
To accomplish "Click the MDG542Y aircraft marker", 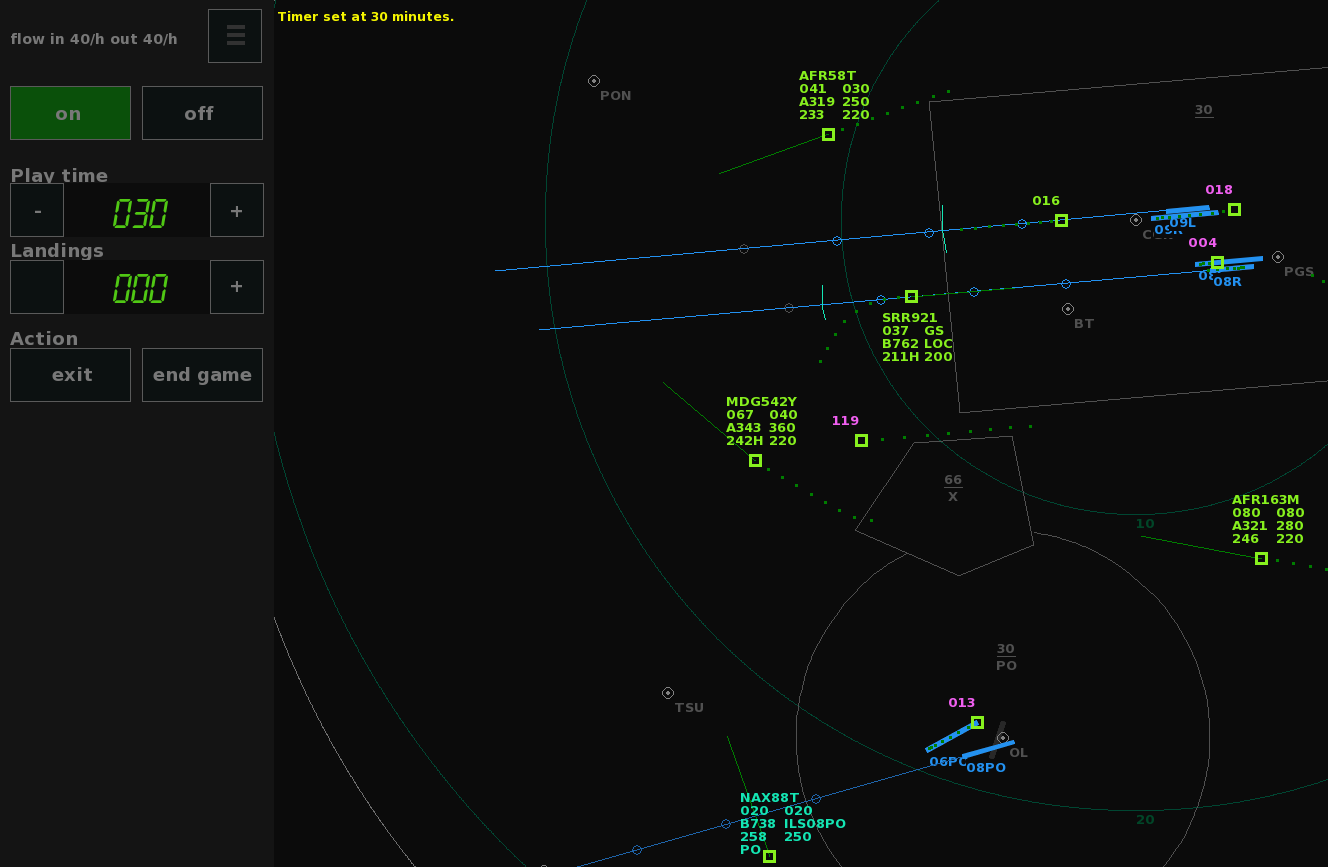I will point(755,461).
